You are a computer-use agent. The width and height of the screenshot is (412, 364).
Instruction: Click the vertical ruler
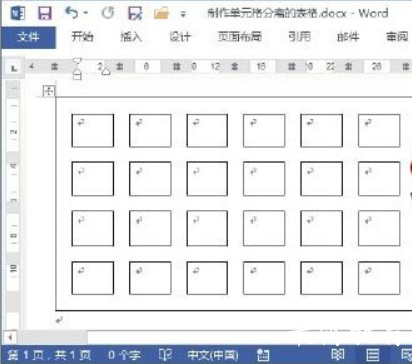(13, 204)
